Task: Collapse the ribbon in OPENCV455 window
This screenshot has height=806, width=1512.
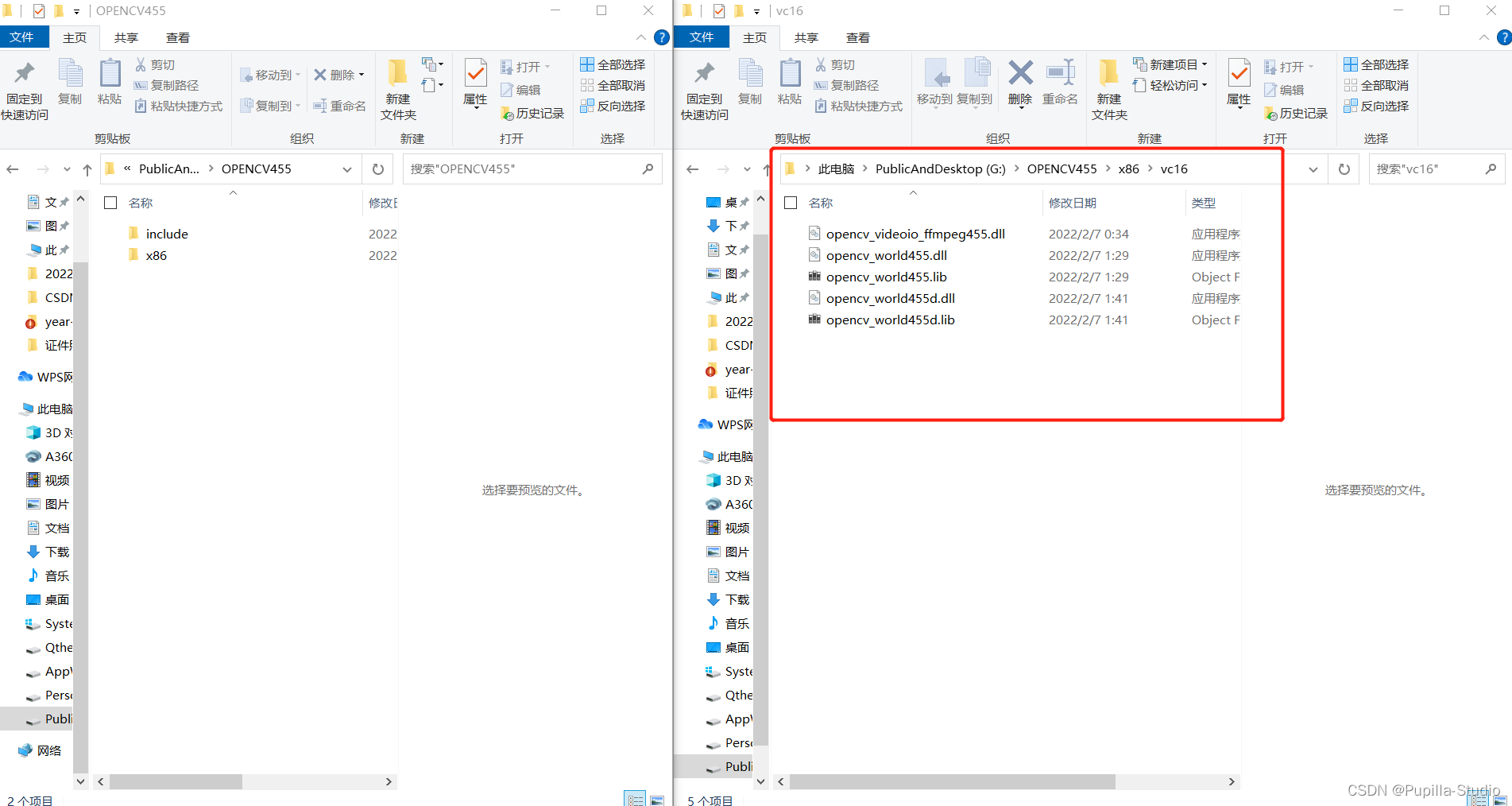Action: tap(641, 37)
